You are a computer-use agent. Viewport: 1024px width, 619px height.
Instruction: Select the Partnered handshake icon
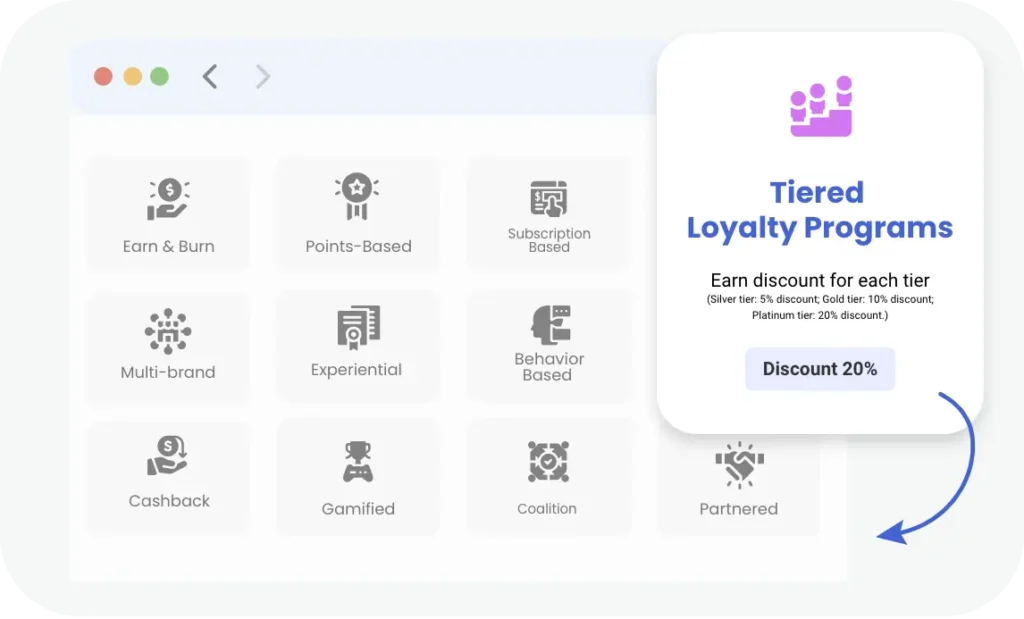(738, 461)
